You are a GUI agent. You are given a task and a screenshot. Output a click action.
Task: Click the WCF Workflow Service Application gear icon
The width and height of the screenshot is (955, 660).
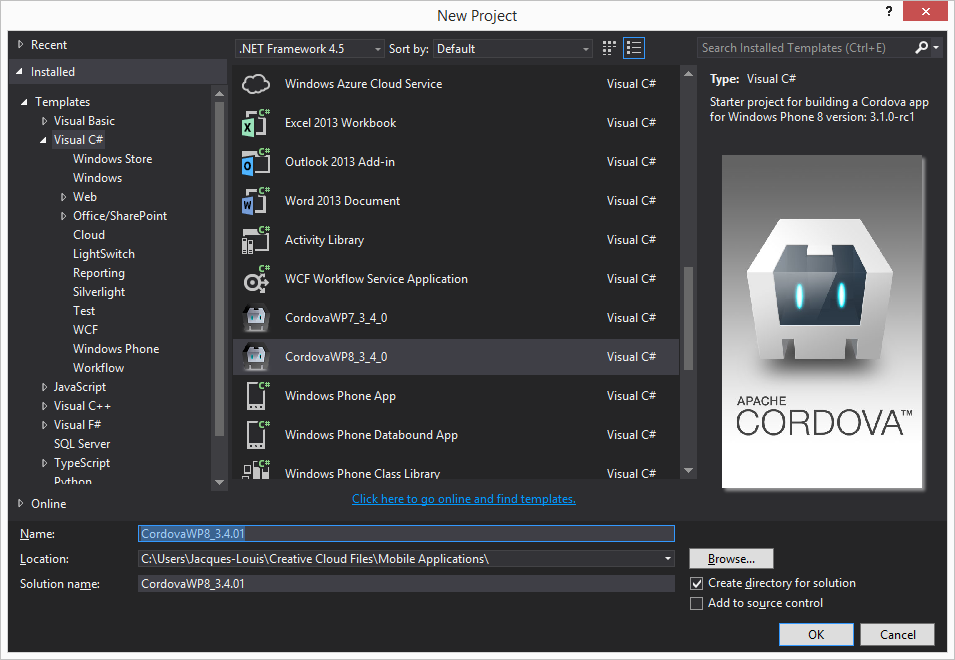pos(256,279)
